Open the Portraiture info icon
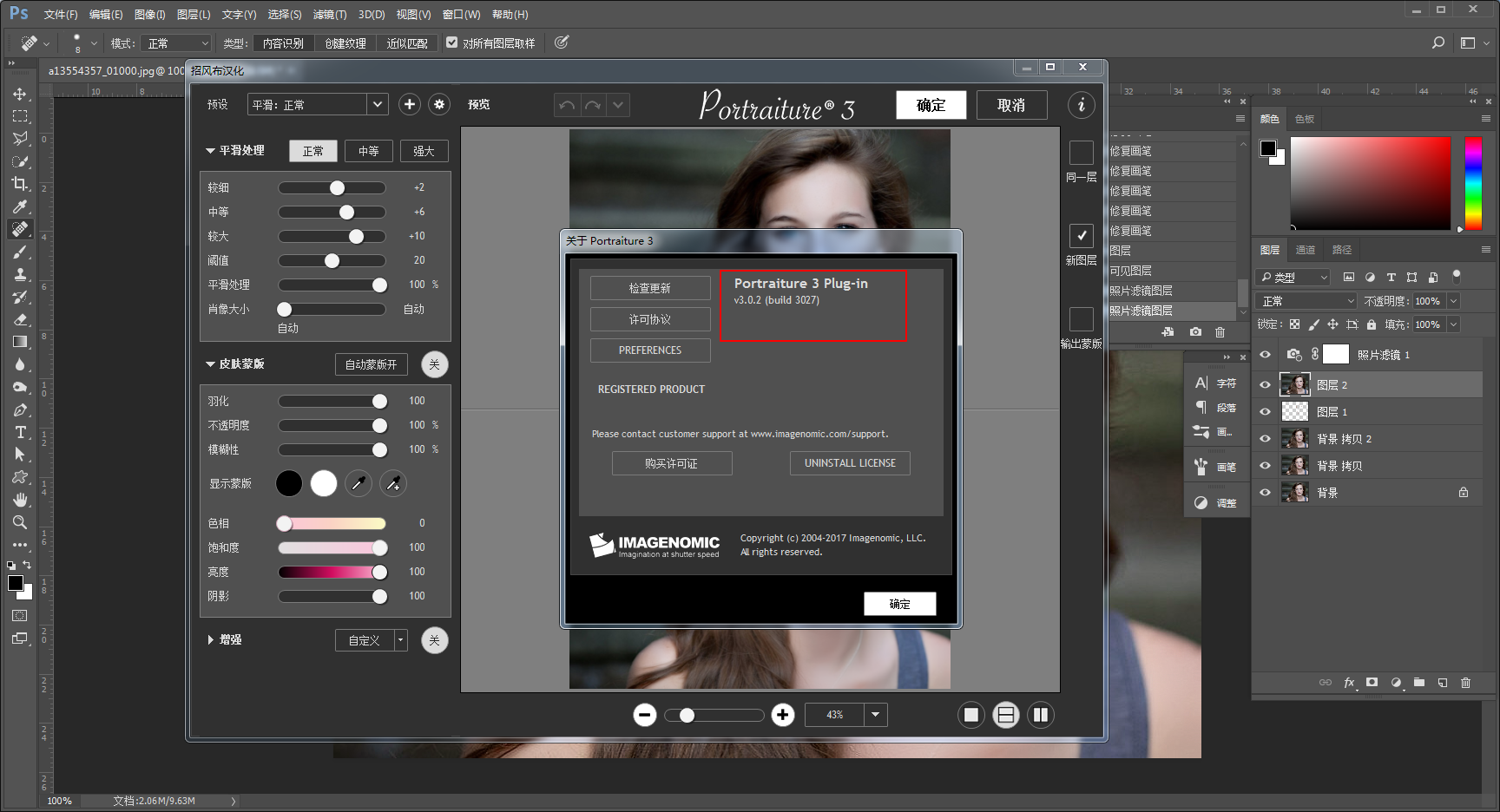 1081,105
